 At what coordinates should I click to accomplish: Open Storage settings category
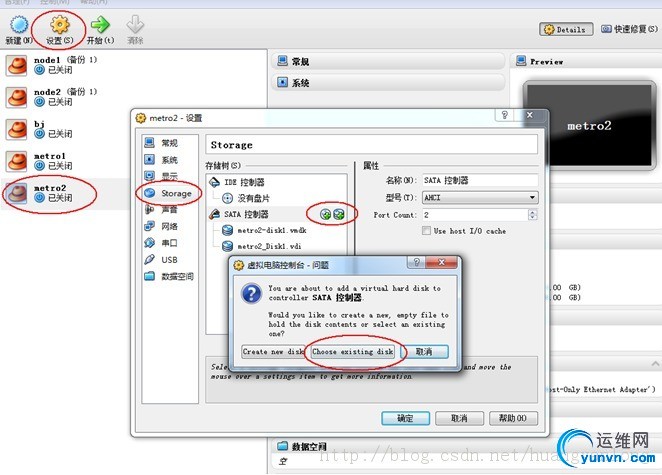coord(168,193)
